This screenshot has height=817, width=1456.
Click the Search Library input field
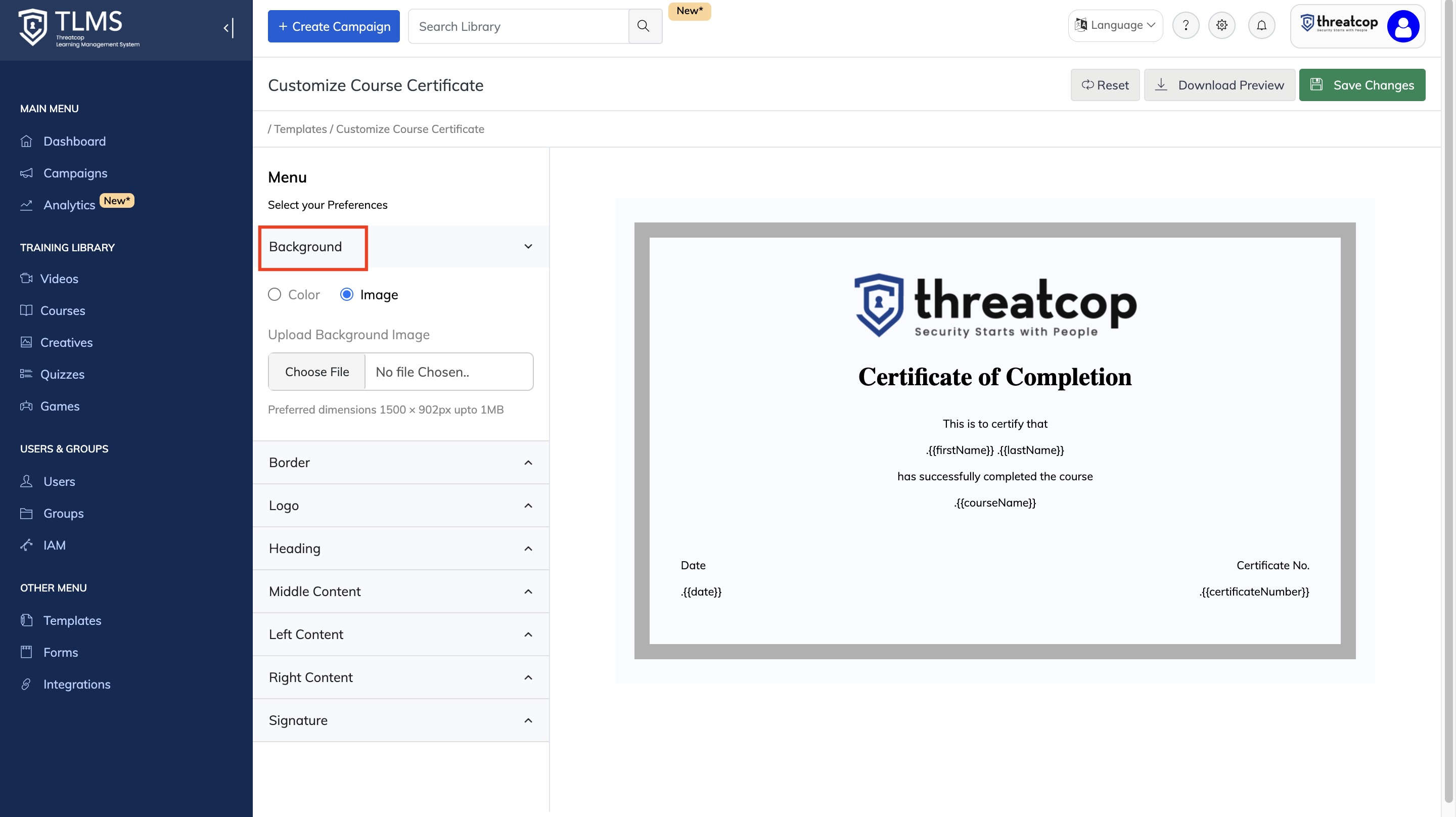(518, 27)
